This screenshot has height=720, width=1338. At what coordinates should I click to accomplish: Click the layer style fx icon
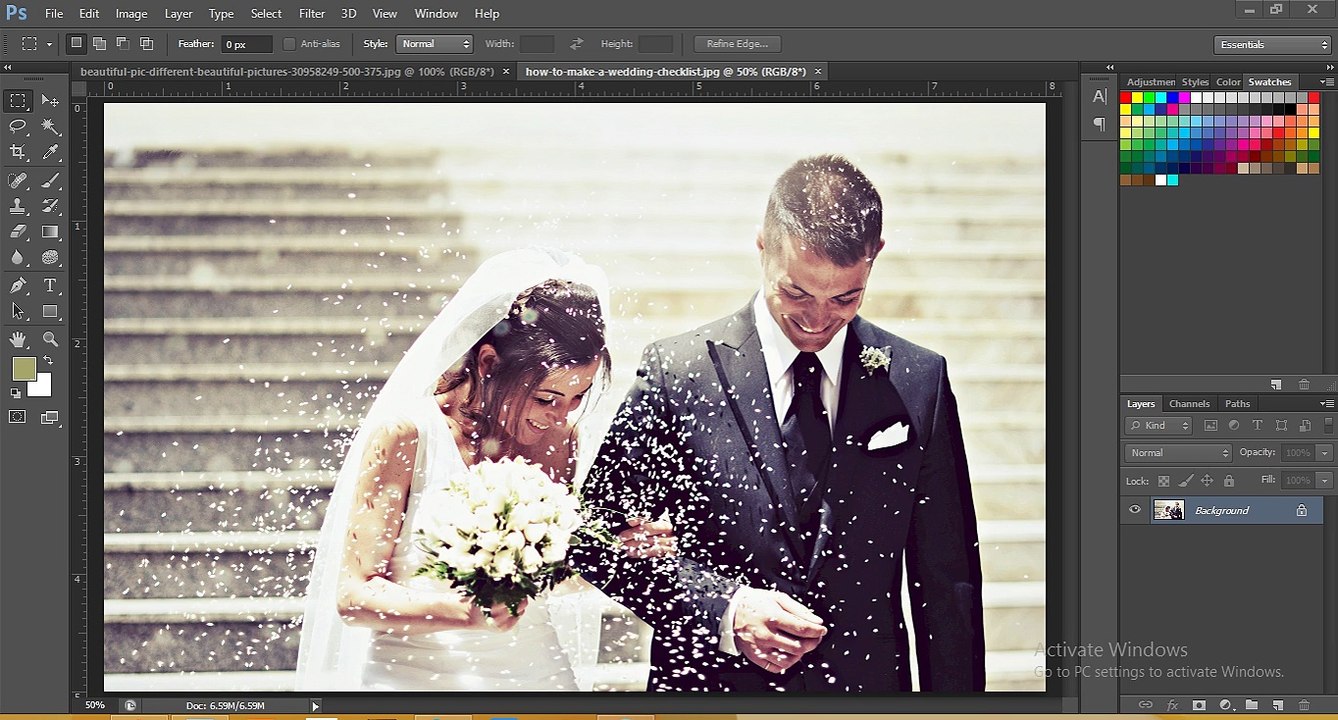coord(1172,705)
